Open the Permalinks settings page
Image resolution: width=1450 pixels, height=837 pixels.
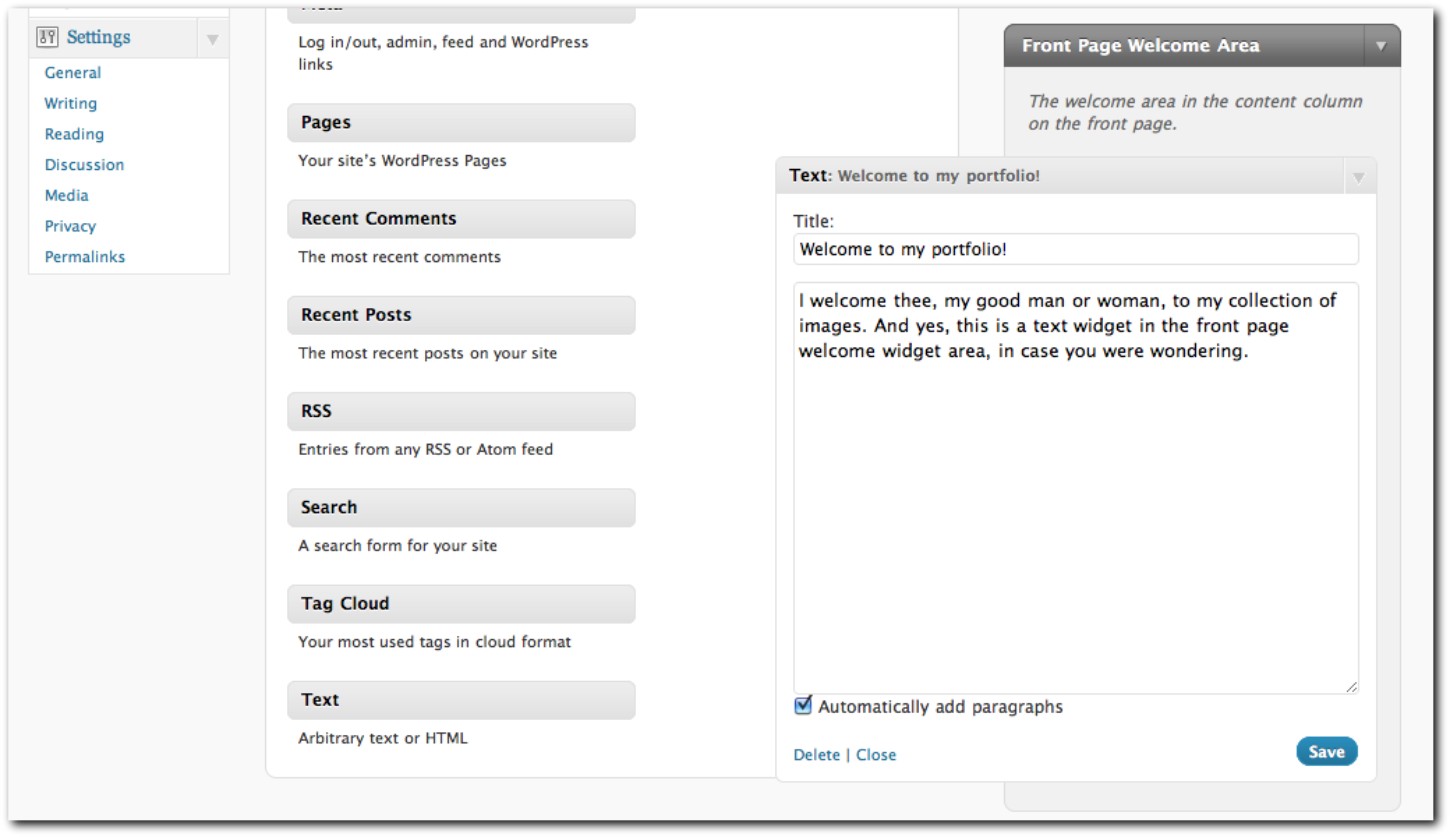pos(85,257)
